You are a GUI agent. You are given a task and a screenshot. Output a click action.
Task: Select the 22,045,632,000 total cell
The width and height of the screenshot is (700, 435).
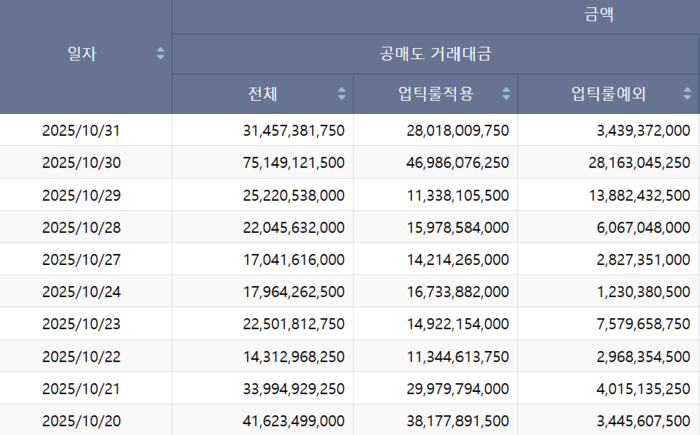[x=293, y=227]
